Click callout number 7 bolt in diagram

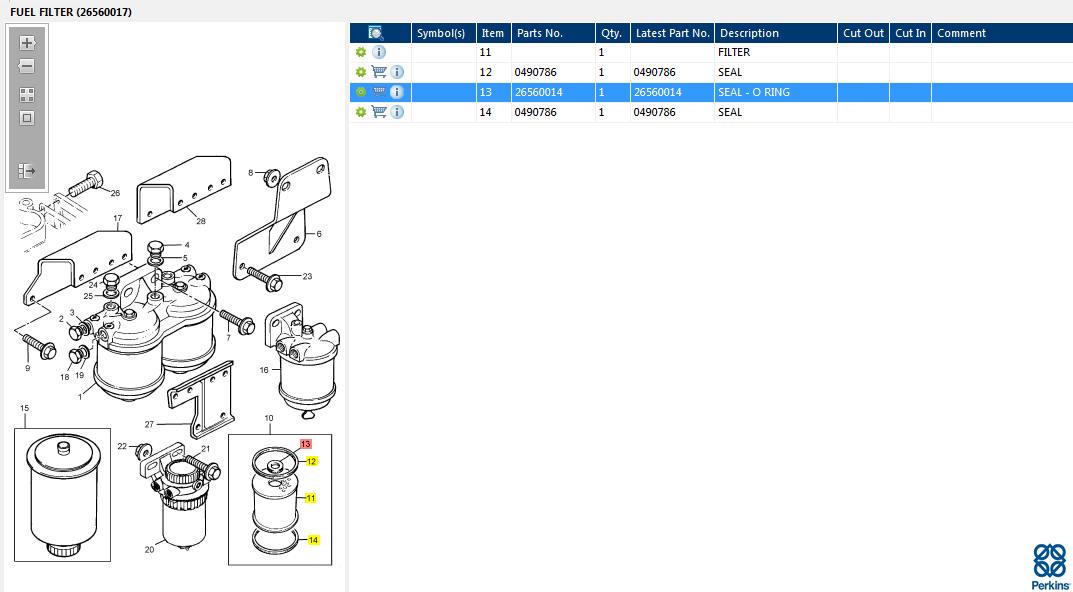click(229, 338)
